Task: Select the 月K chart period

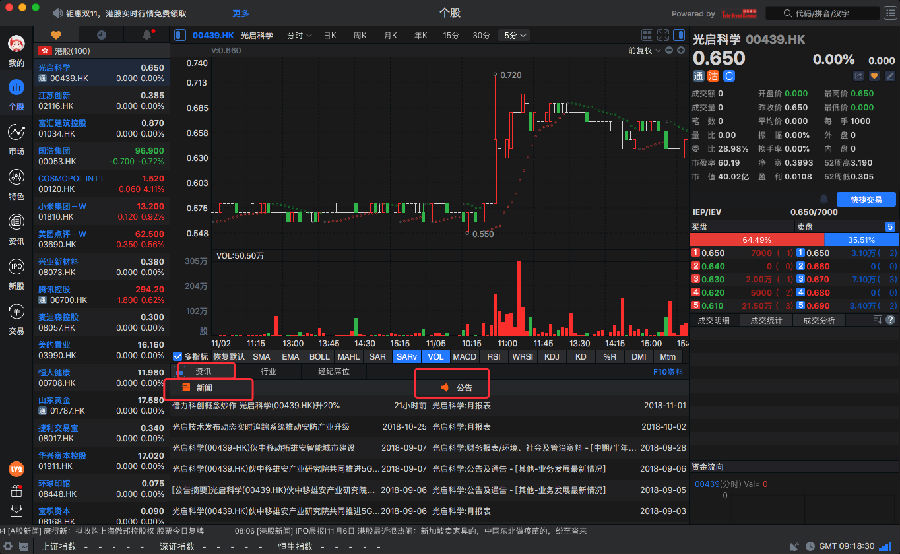Action: [390, 36]
